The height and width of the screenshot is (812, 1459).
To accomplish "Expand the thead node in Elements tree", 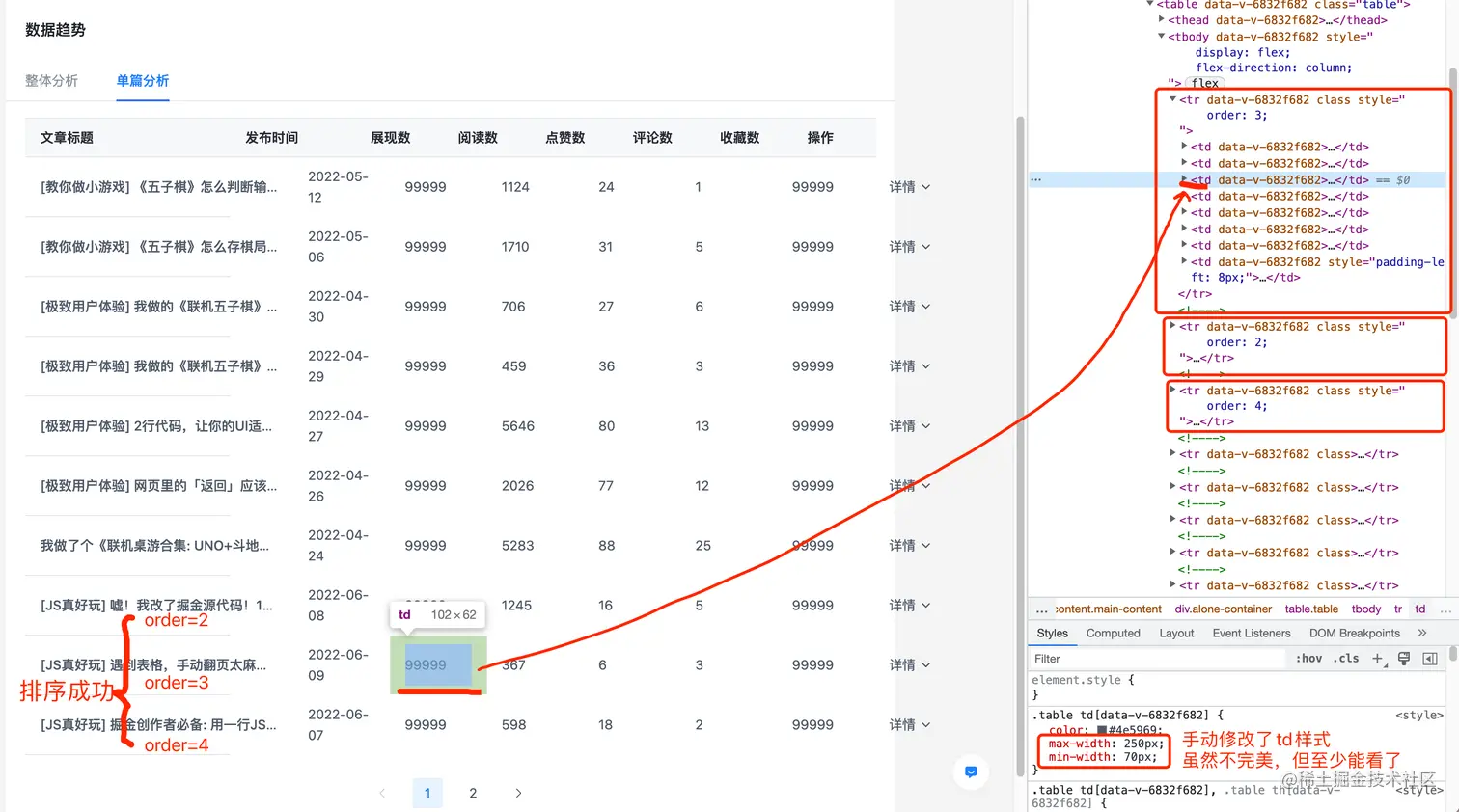I will pos(1162,20).
